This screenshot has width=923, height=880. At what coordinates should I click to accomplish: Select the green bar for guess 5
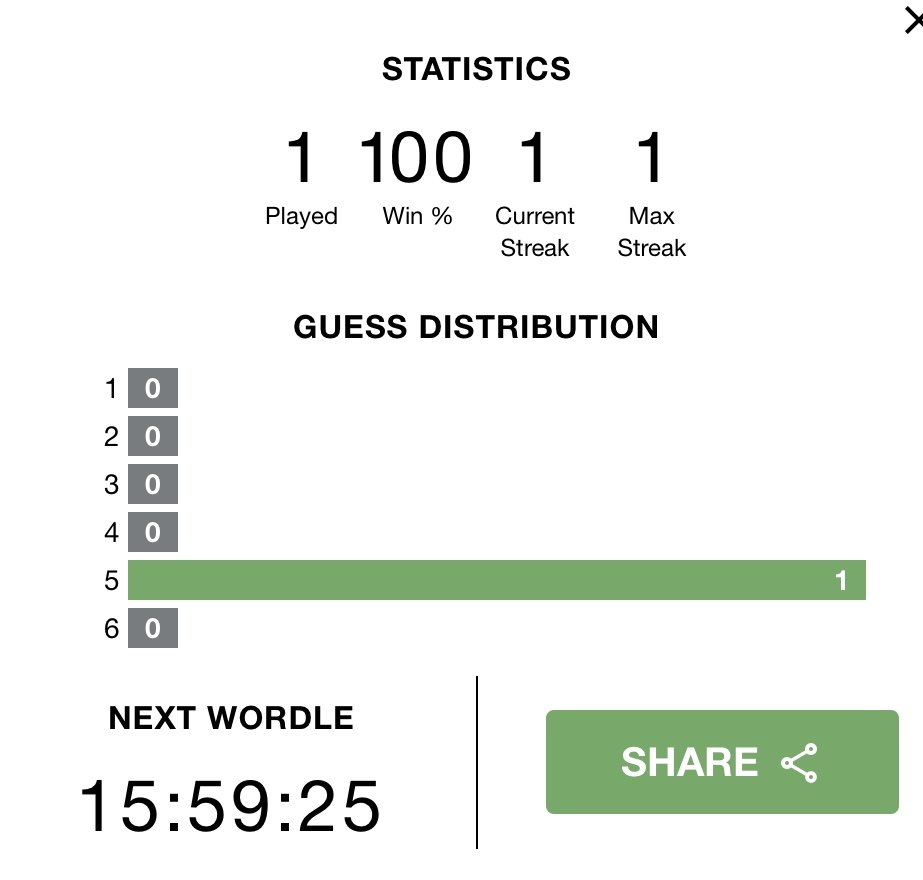497,580
